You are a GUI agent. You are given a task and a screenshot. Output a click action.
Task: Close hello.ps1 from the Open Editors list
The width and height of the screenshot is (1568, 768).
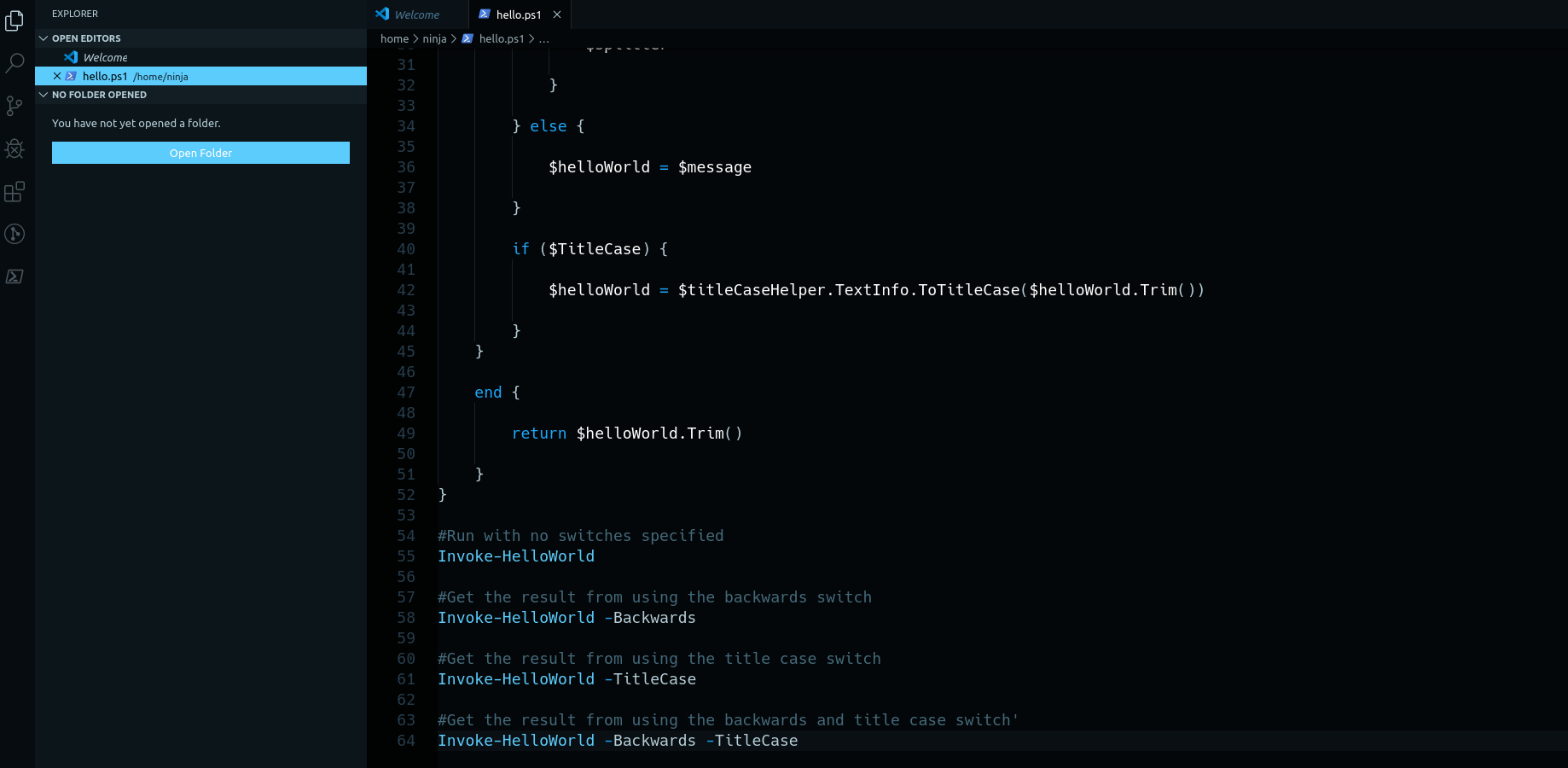pyautogui.click(x=57, y=76)
